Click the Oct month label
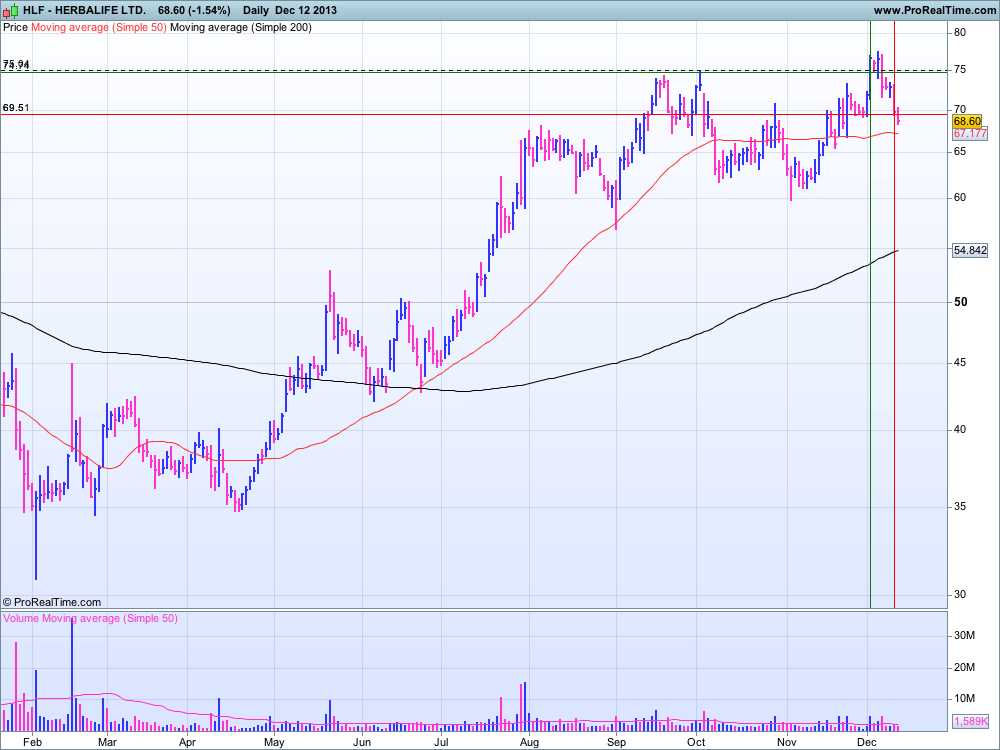The image size is (1000, 750). point(696,742)
